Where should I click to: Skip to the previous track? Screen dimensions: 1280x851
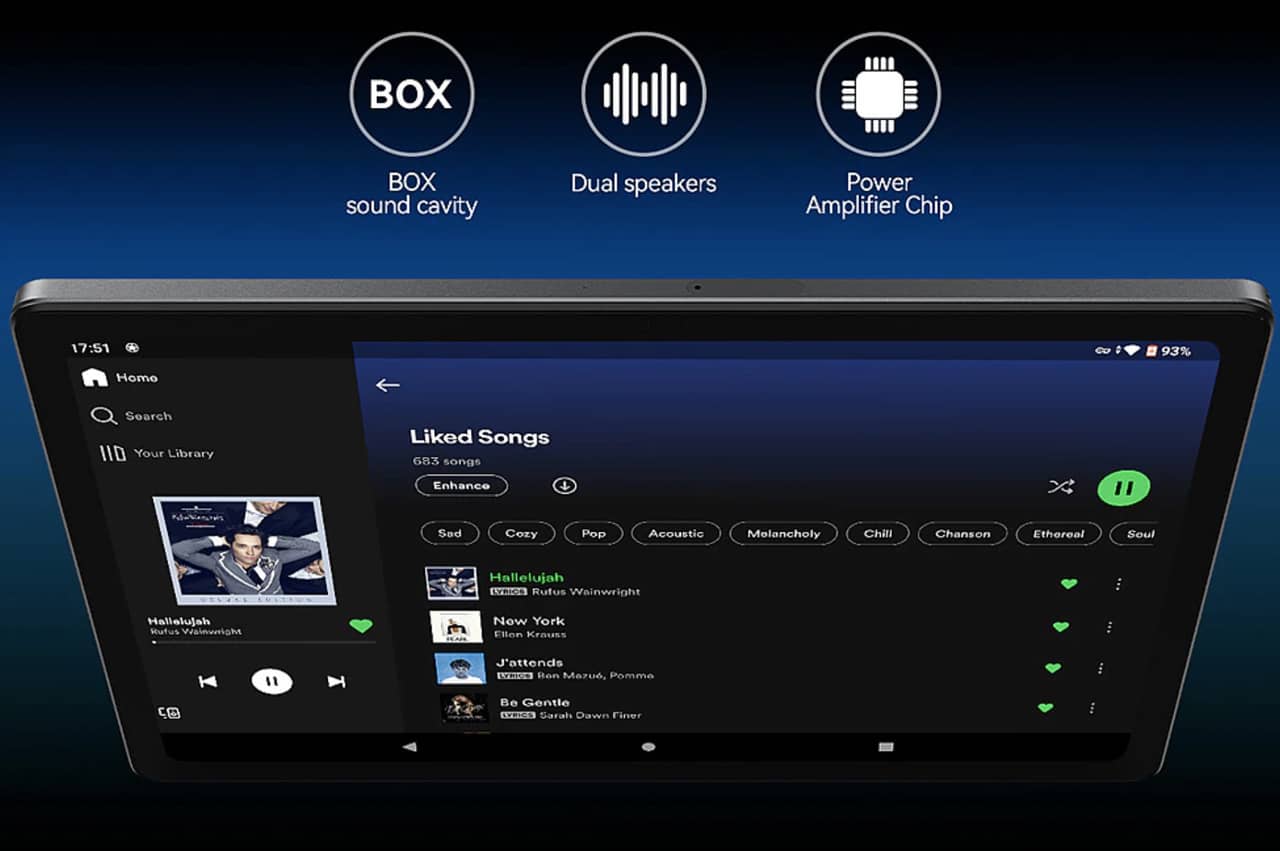(x=208, y=681)
